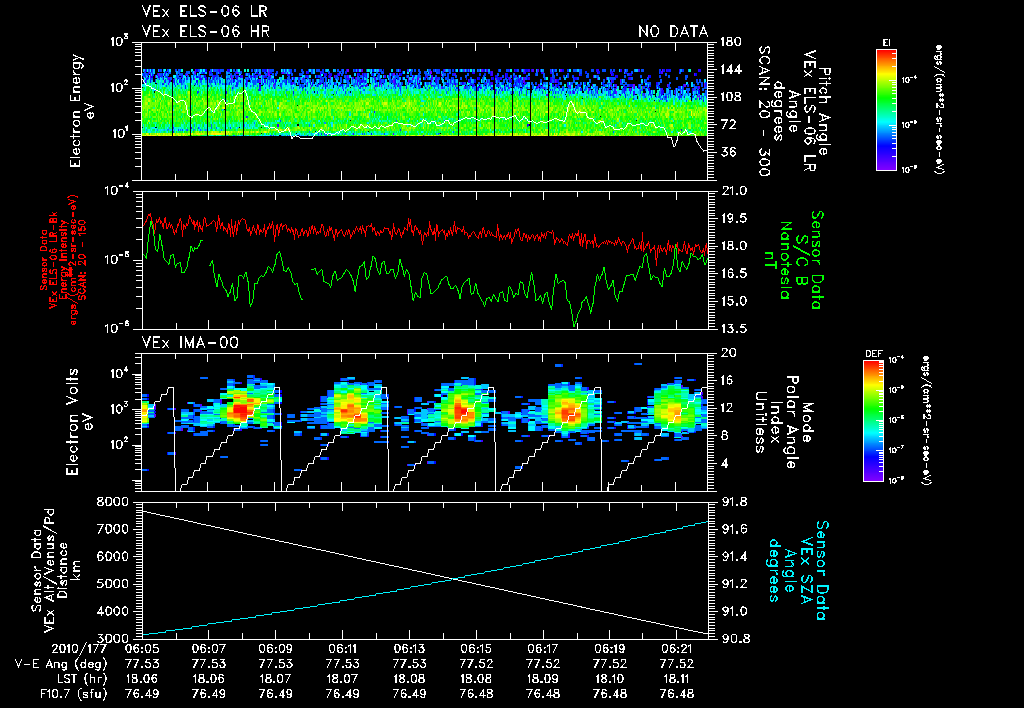Click the cyan 'VEx SZA Angle degrees' label
Viewport: 1024px width, 708px height.
click(790, 570)
